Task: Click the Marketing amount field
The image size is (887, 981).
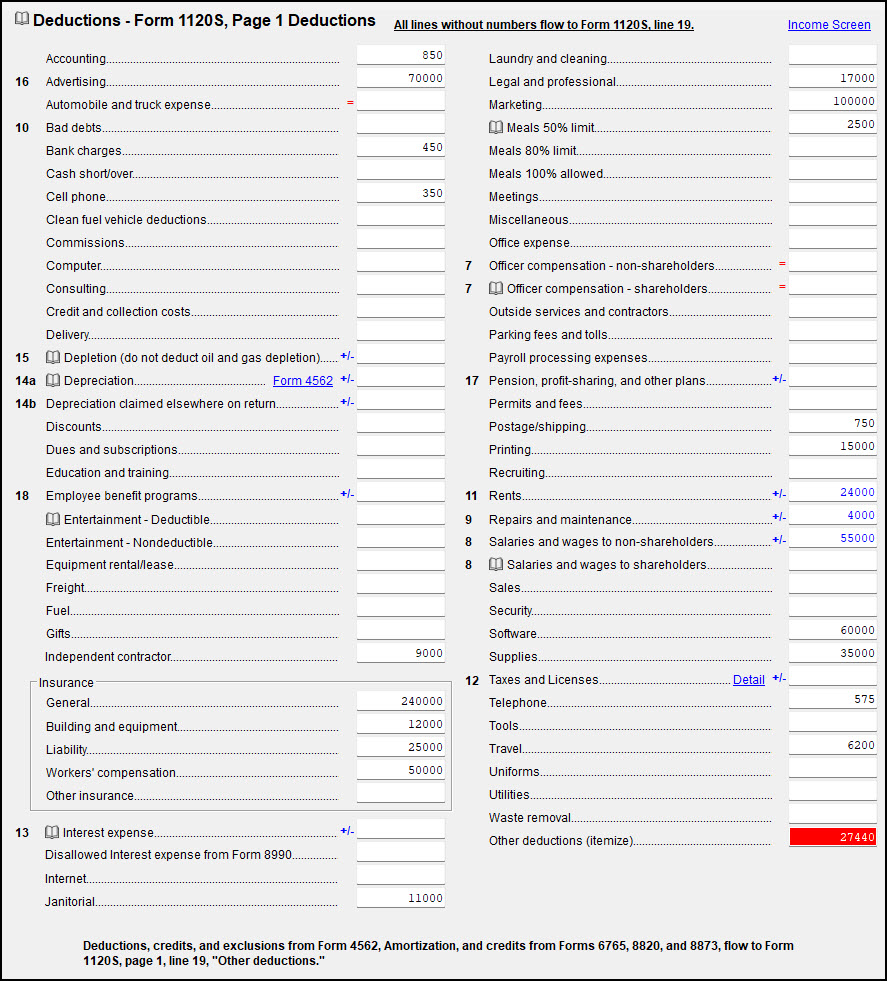Action: [833, 101]
